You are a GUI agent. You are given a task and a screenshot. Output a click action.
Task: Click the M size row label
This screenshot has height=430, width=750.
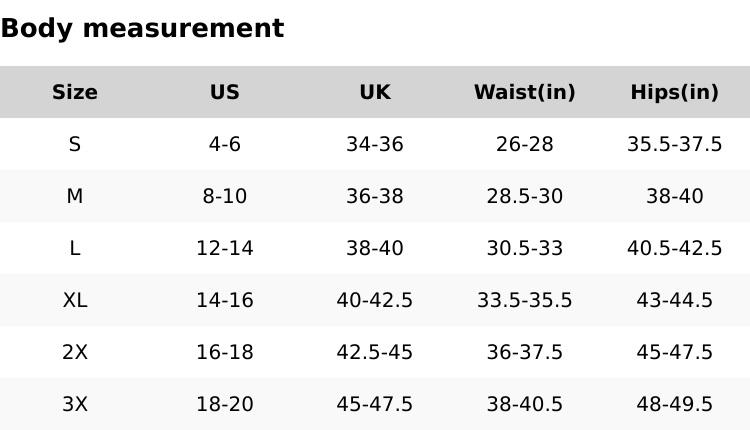75,197
